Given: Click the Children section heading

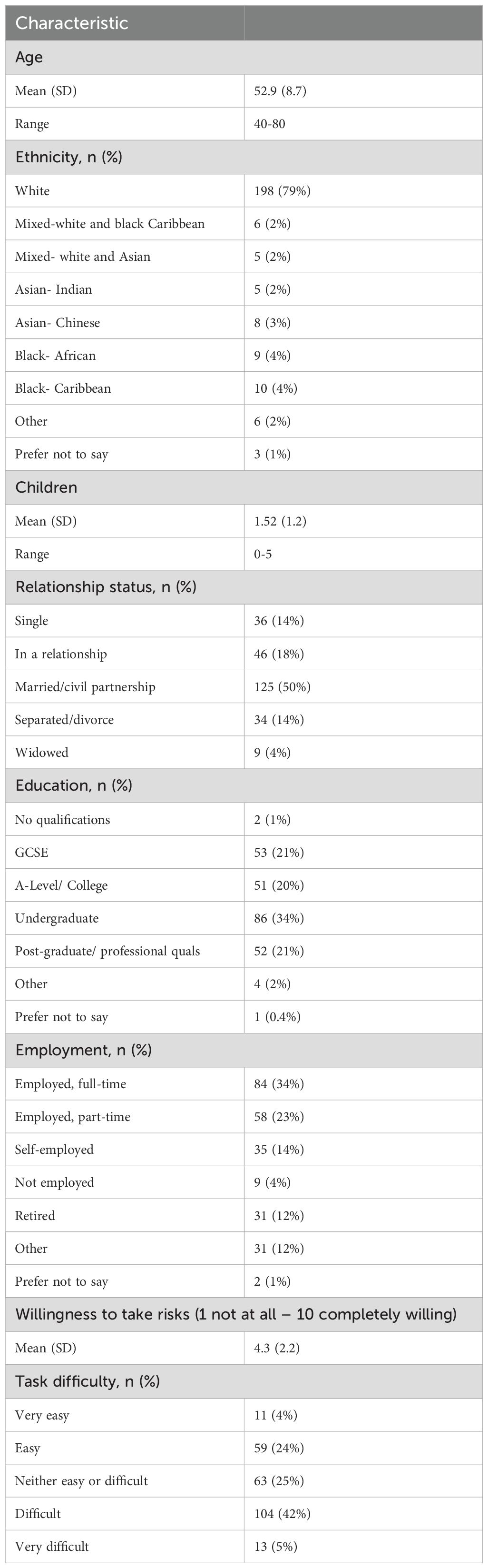Looking at the screenshot, I should (x=46, y=487).
